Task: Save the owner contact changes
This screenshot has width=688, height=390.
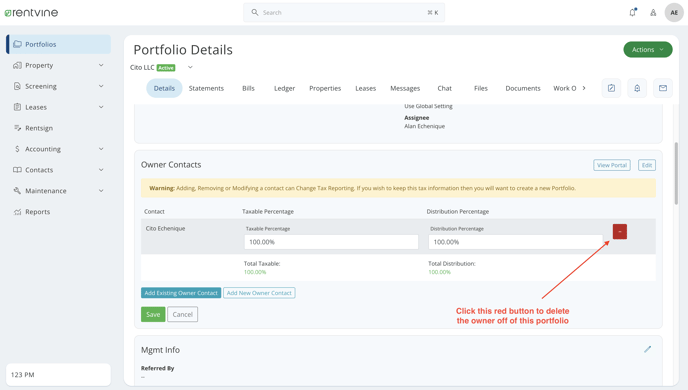Action: (x=153, y=314)
